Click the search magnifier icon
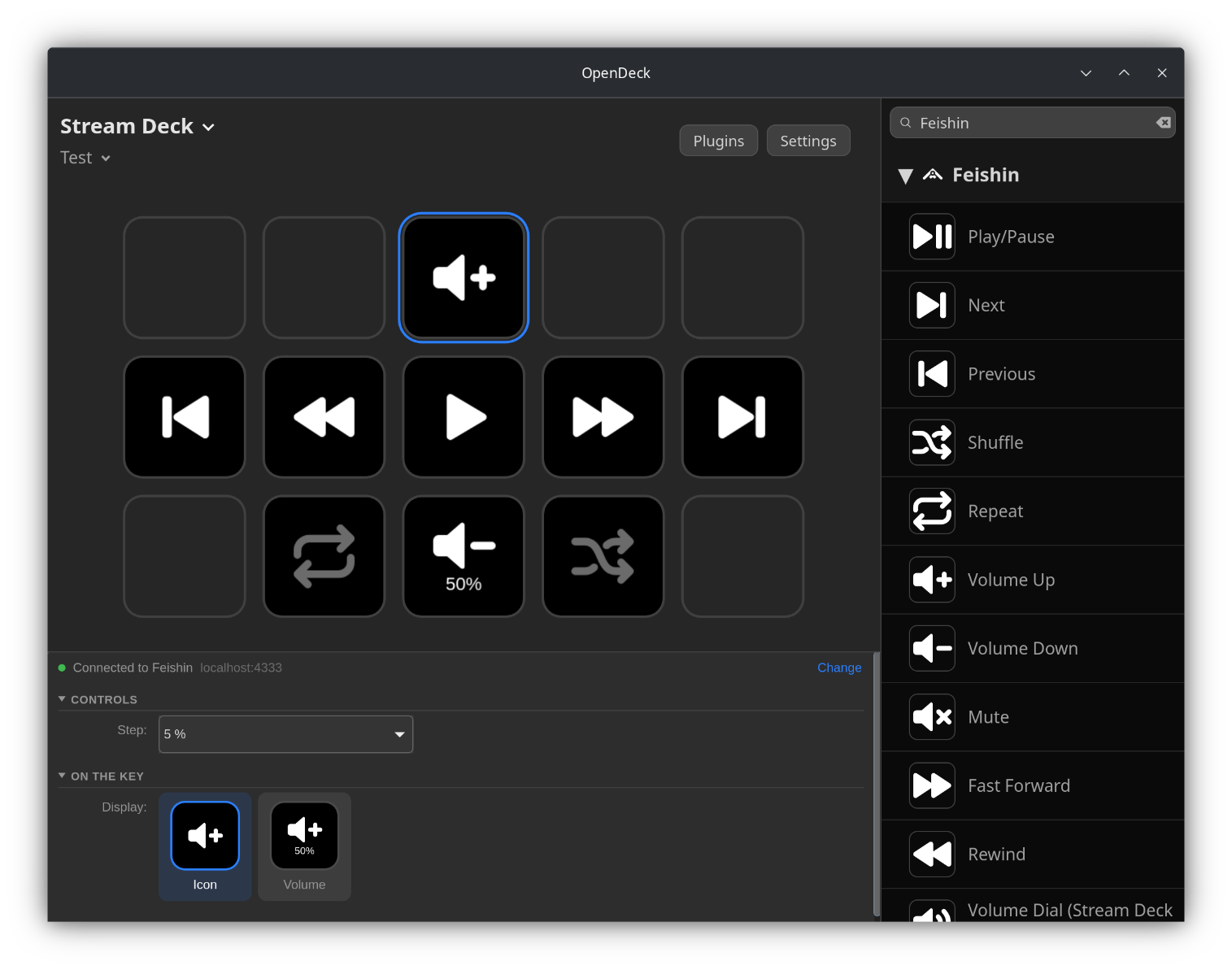The width and height of the screenshot is (1232, 970). tap(905, 123)
